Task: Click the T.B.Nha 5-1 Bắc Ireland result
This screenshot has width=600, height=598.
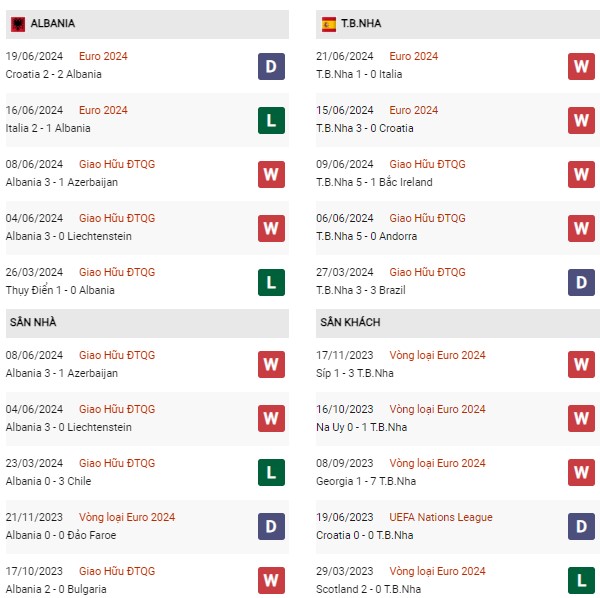Action: (374, 182)
